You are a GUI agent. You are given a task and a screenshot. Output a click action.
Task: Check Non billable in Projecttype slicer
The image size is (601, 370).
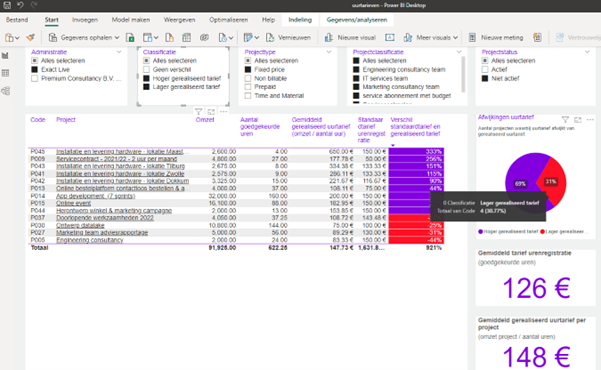[248, 78]
